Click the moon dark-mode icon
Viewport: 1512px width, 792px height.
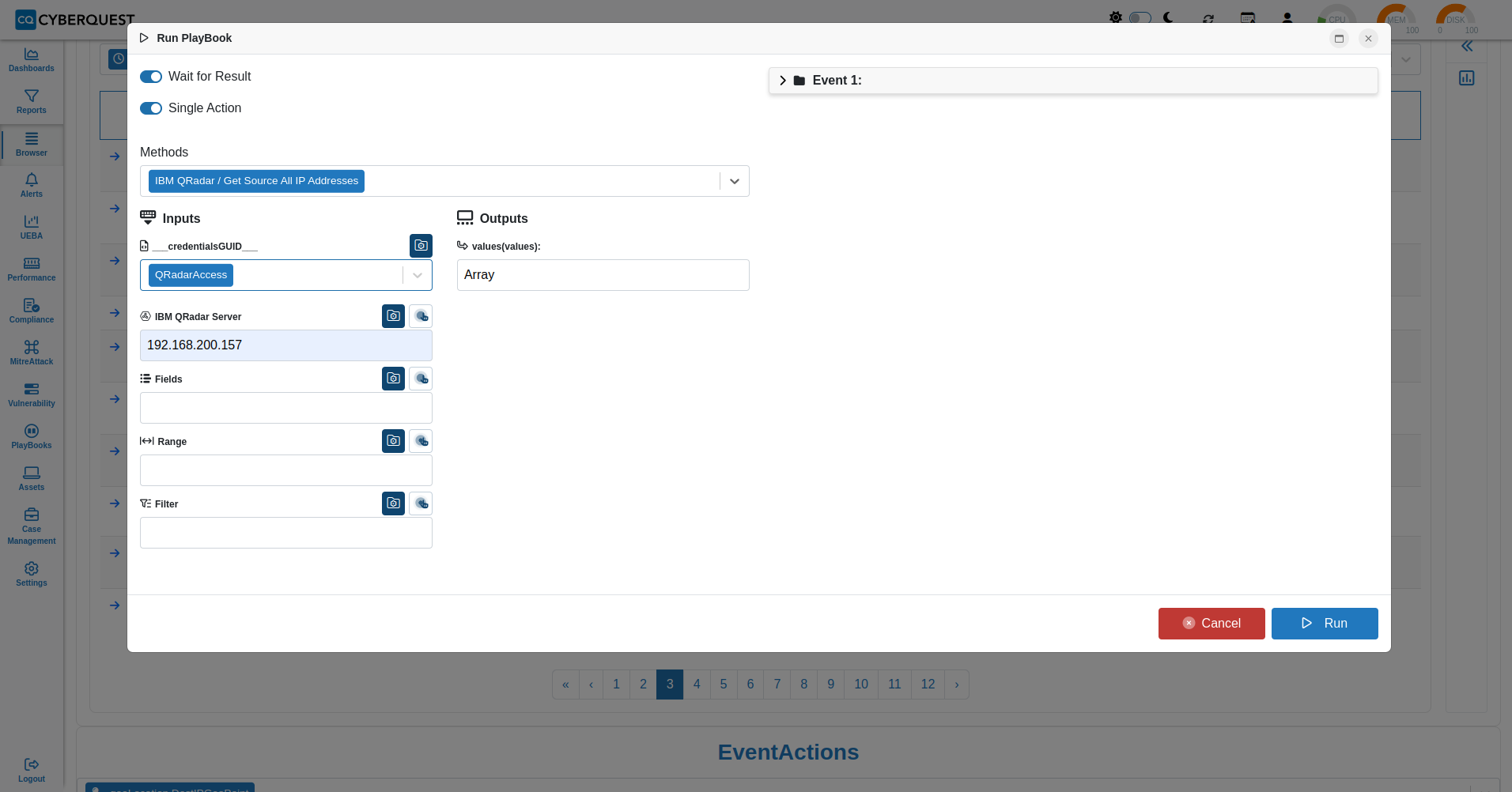(1168, 17)
